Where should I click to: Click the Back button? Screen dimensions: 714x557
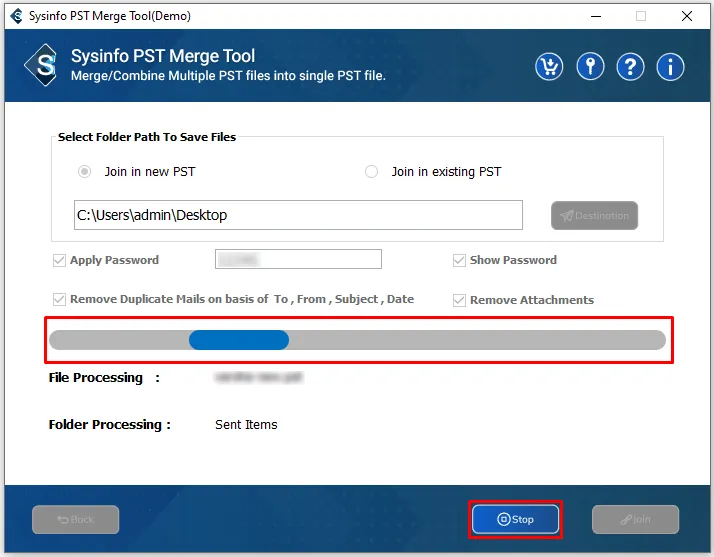click(76, 519)
